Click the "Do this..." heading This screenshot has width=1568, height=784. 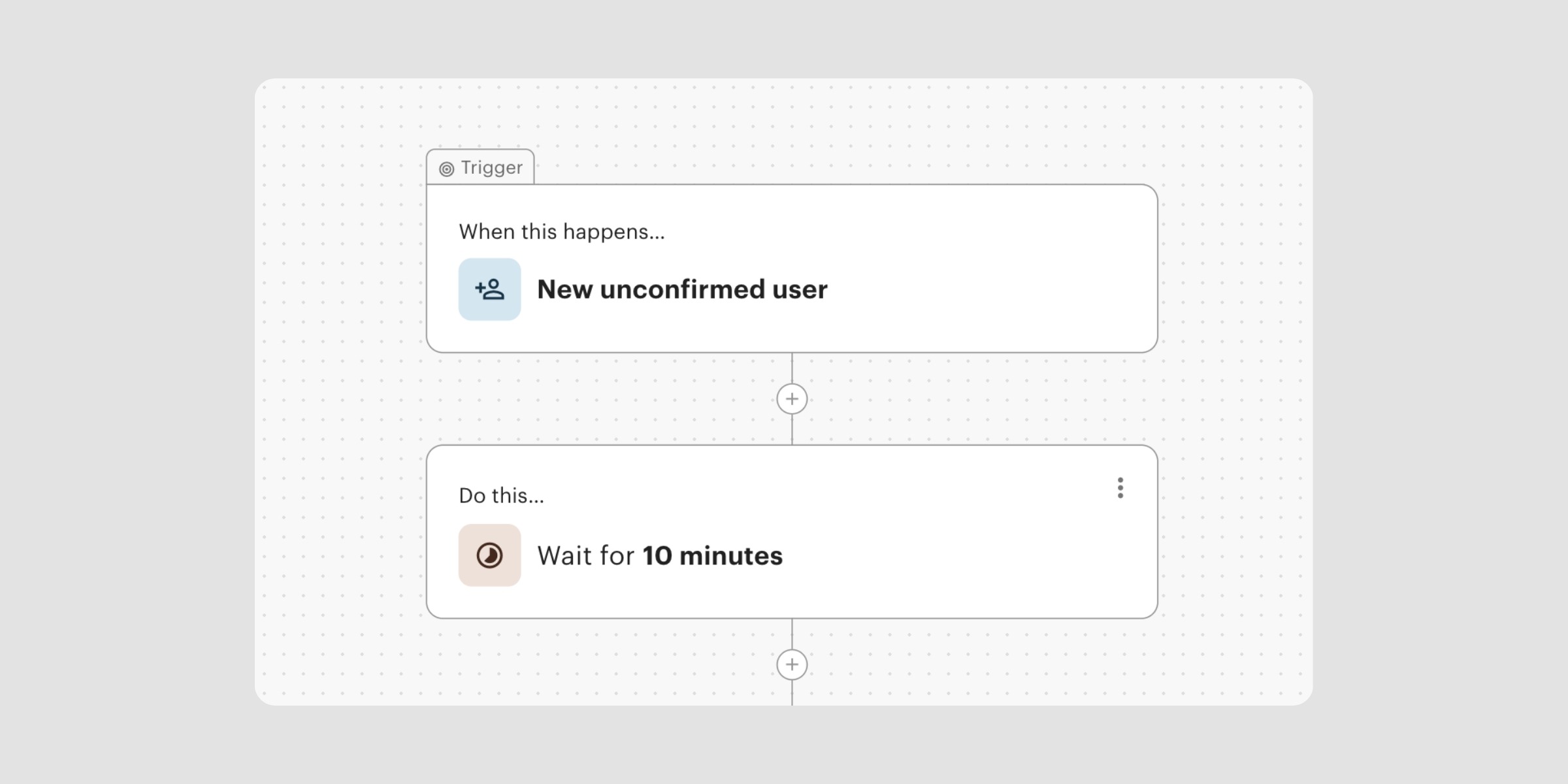(501, 496)
